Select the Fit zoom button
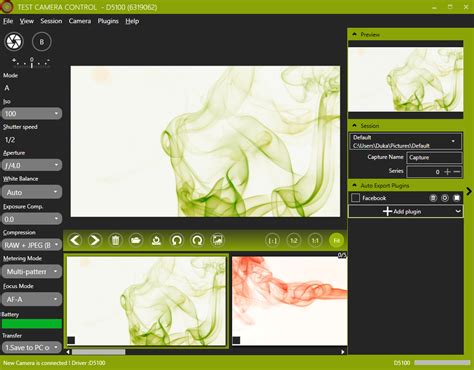 tap(336, 240)
